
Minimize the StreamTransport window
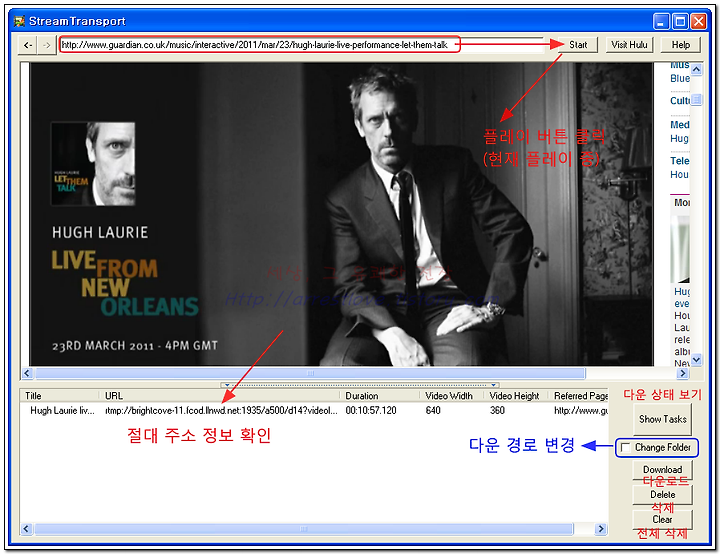click(661, 22)
